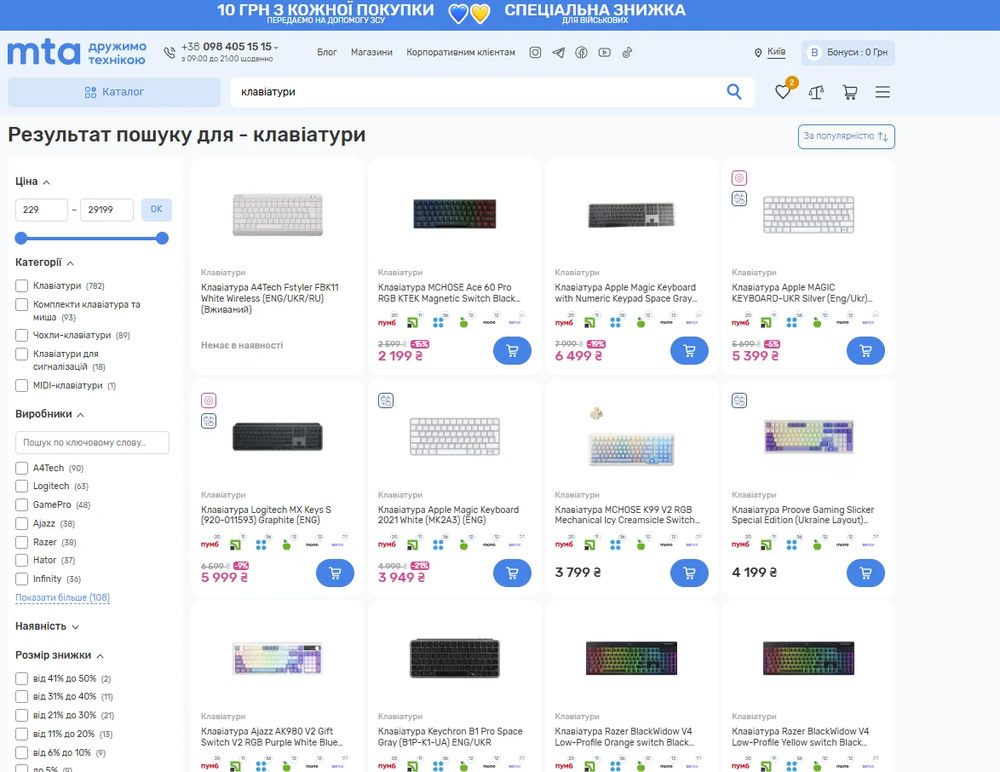Click the phone handset icon
The height and width of the screenshot is (772, 1000).
click(x=169, y=52)
